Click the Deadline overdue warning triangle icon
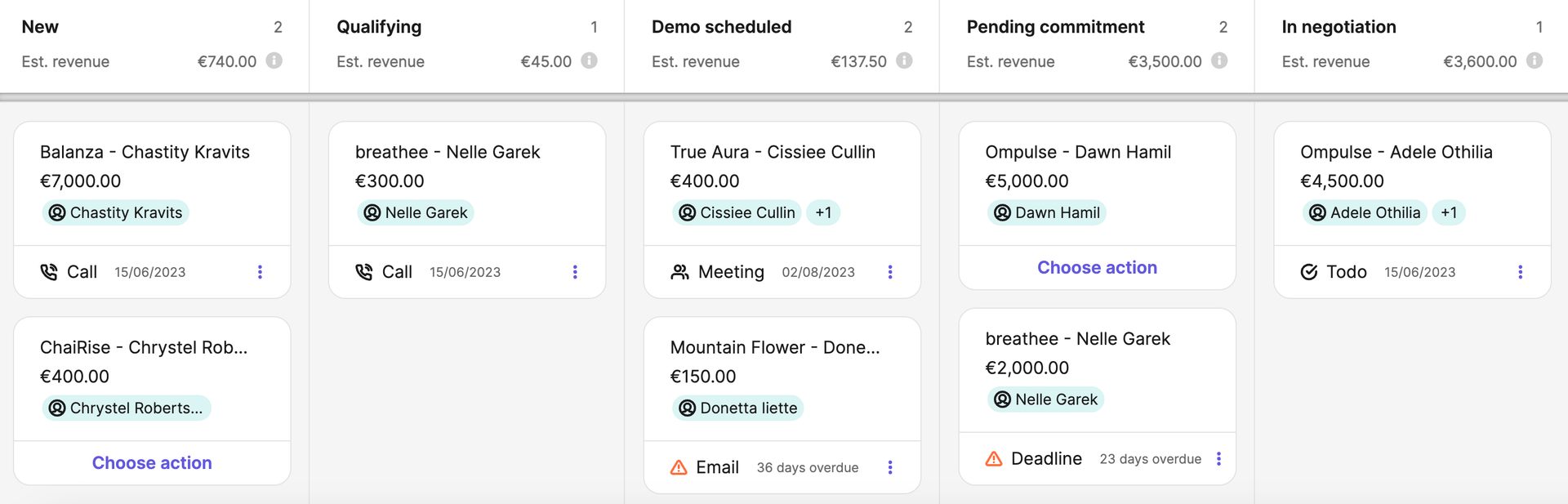The height and width of the screenshot is (504, 1568). [x=994, y=459]
